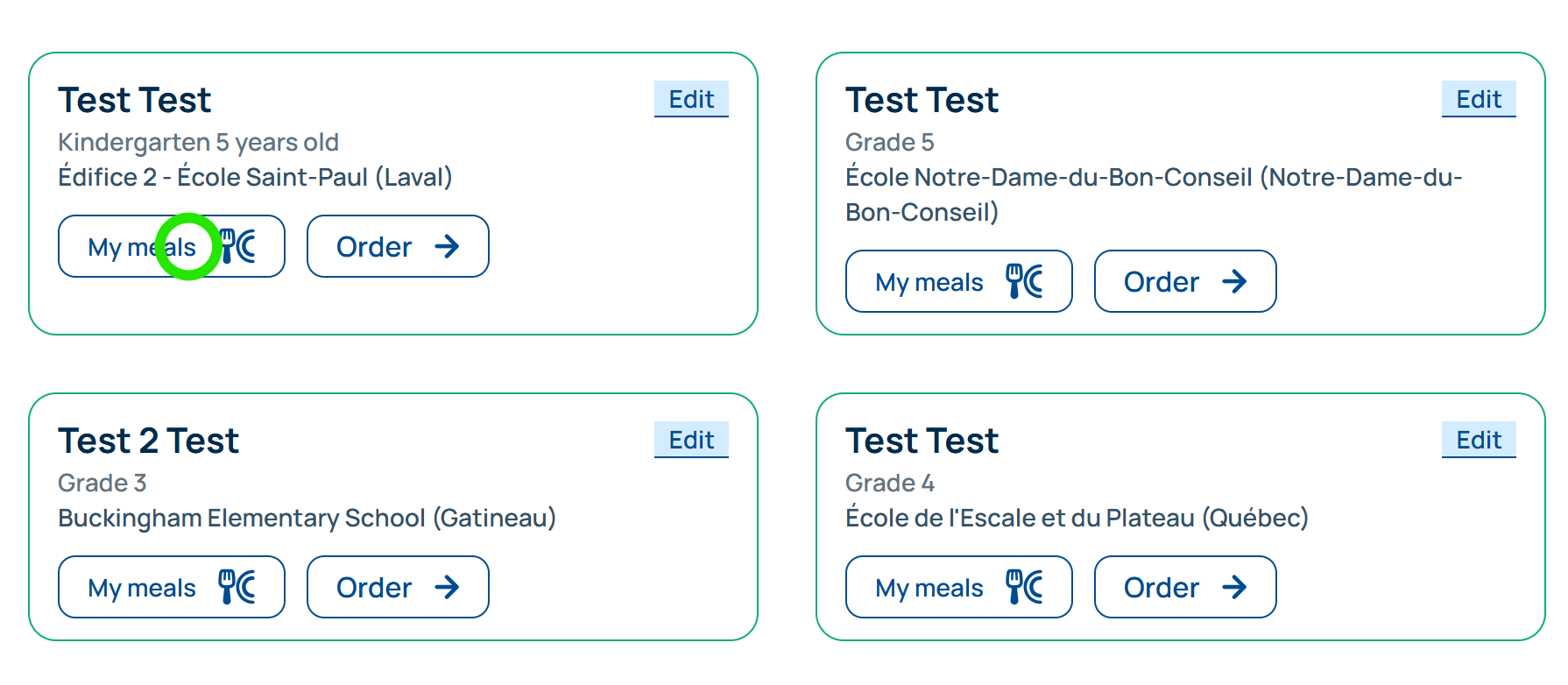Click Order arrow icon on École Saint-Paul card
The width and height of the screenshot is (1568, 685).
[x=447, y=246]
